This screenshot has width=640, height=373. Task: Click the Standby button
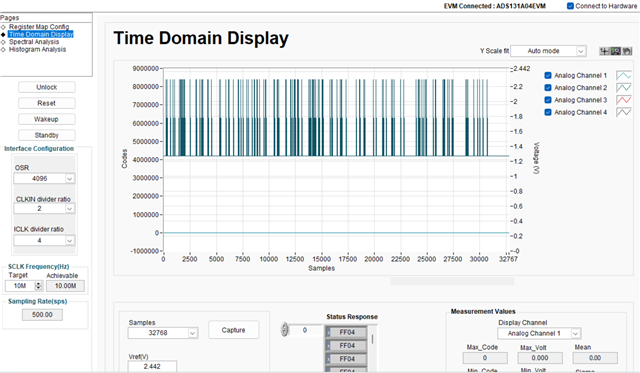click(x=47, y=135)
